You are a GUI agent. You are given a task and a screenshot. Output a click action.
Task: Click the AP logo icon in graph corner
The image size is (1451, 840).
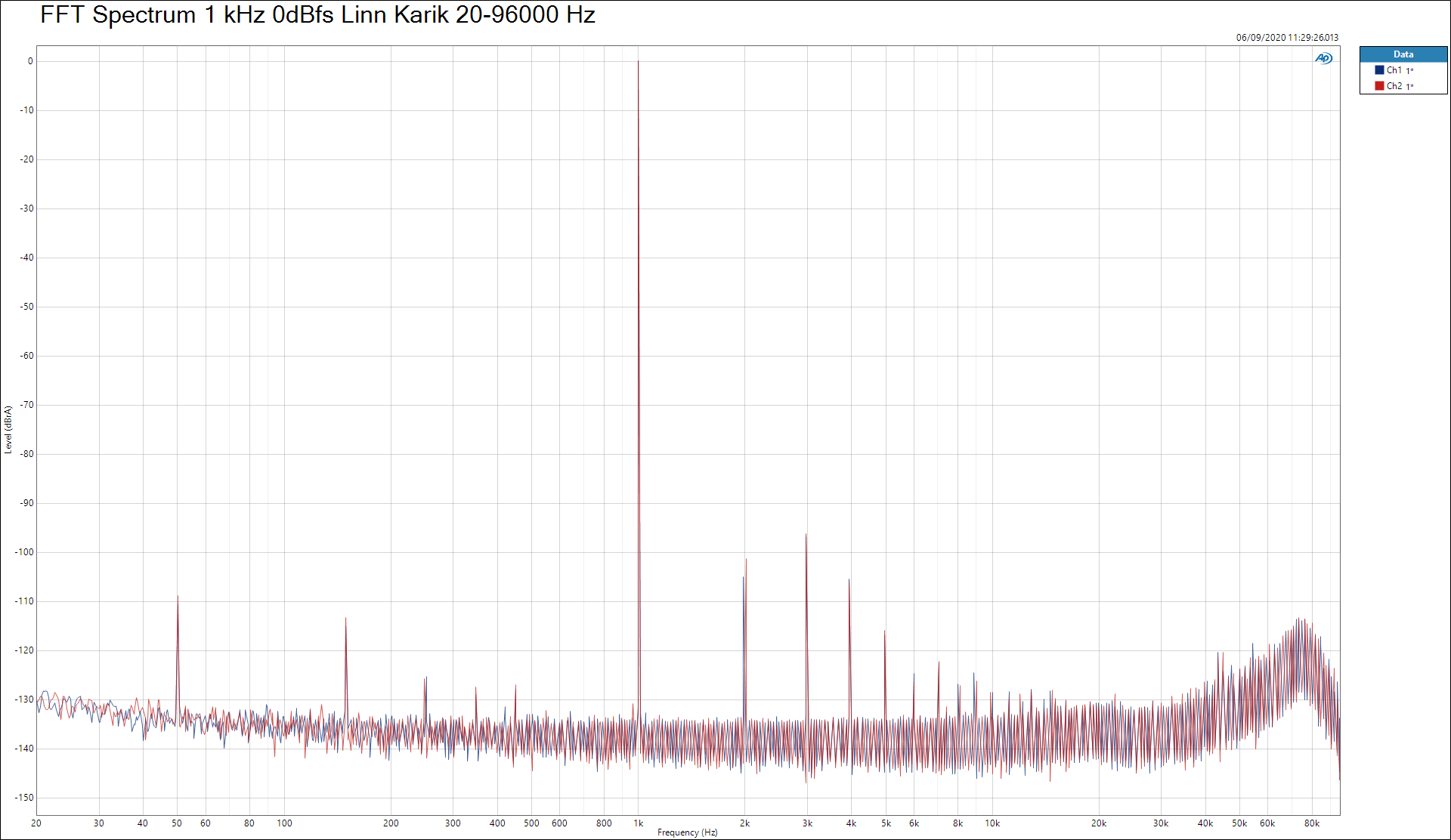[1323, 58]
